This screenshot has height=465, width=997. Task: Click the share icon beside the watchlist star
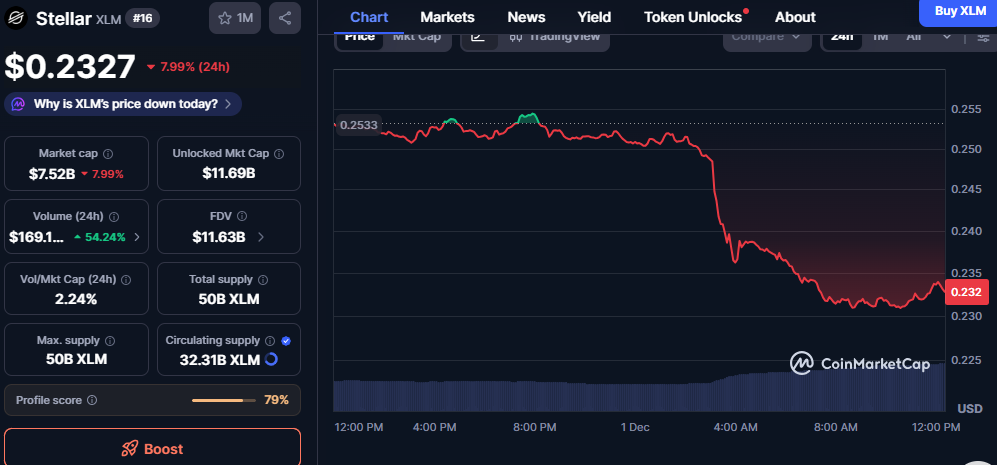coord(285,18)
